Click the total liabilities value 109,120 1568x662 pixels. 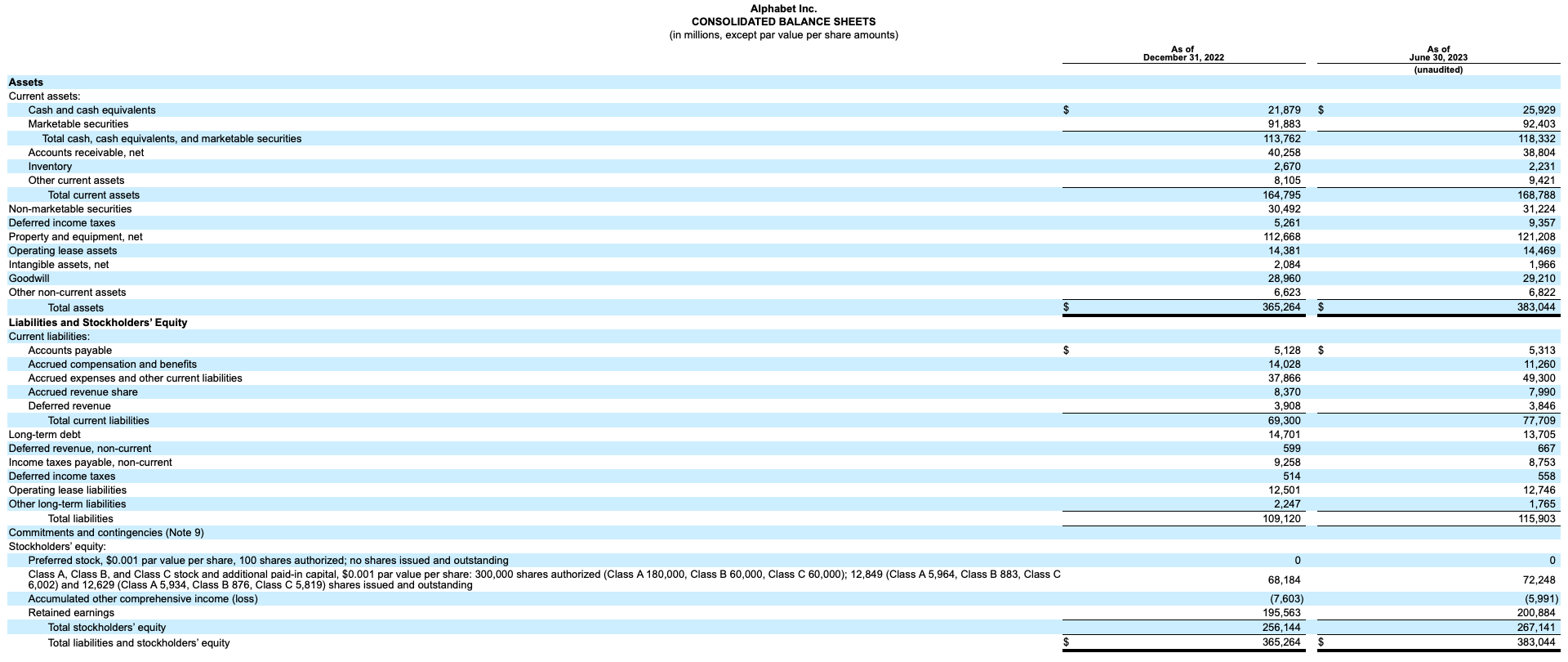pos(1282,519)
